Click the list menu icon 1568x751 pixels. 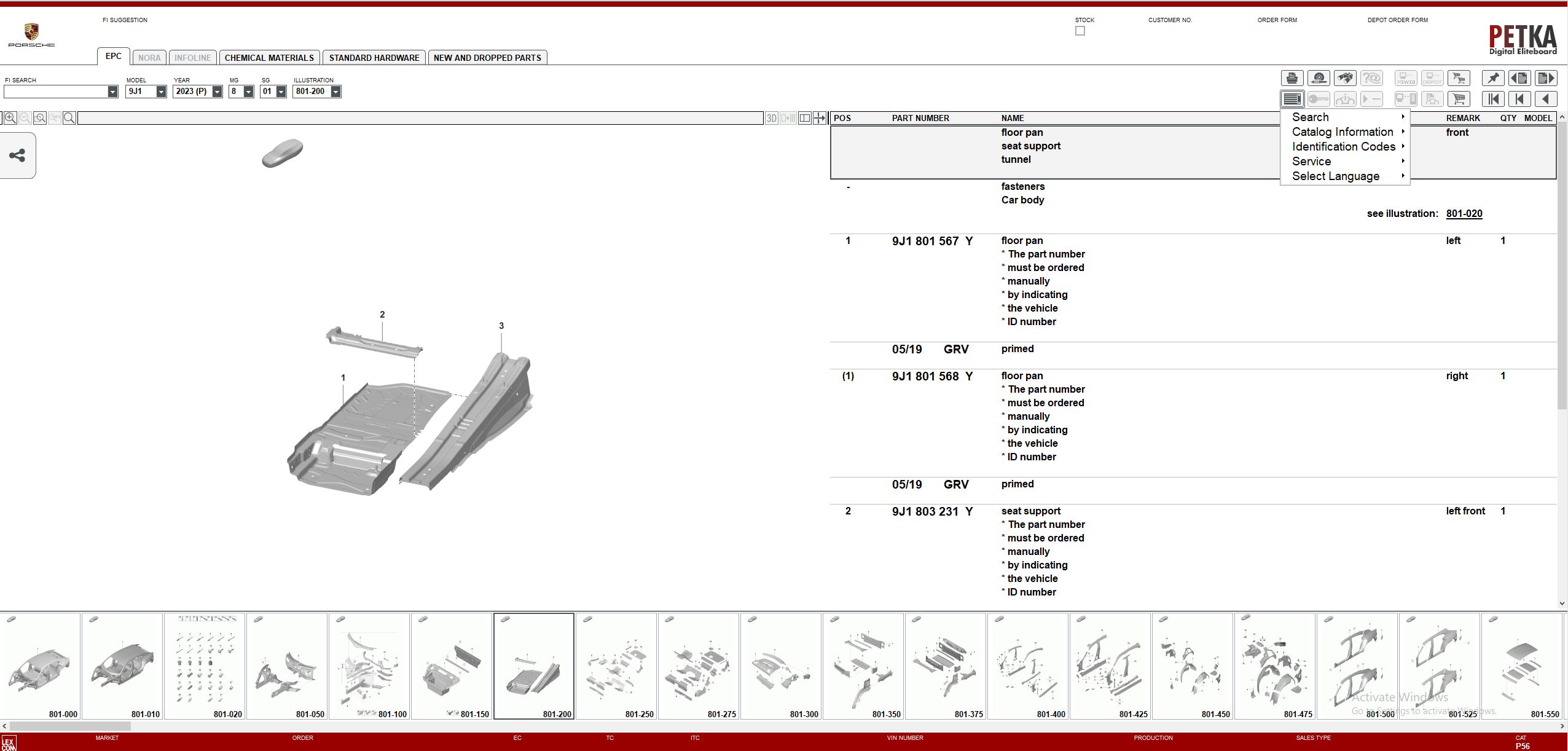1292,99
